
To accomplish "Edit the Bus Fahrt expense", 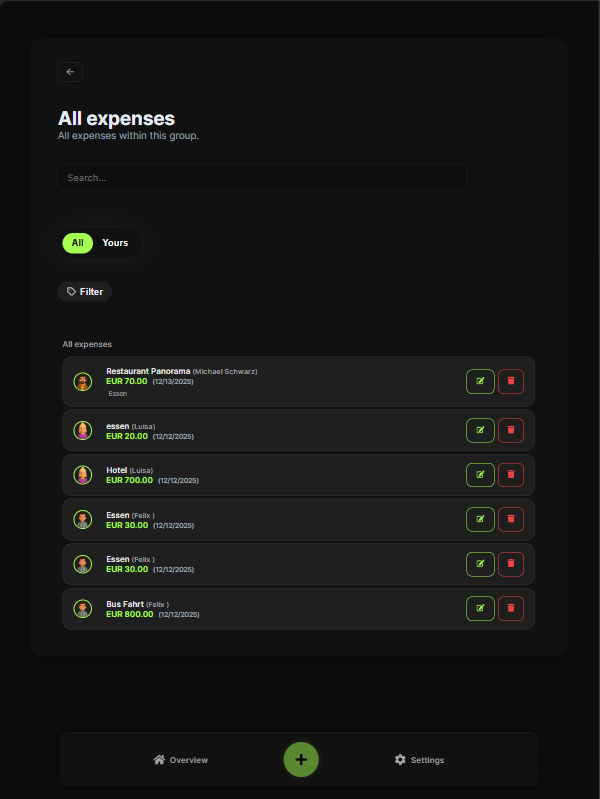I will tap(480, 608).
